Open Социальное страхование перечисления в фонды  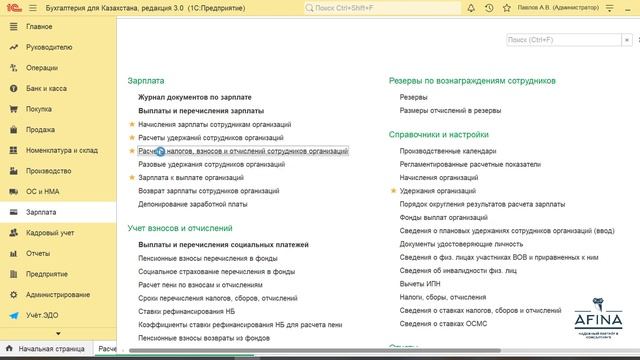coord(216,271)
